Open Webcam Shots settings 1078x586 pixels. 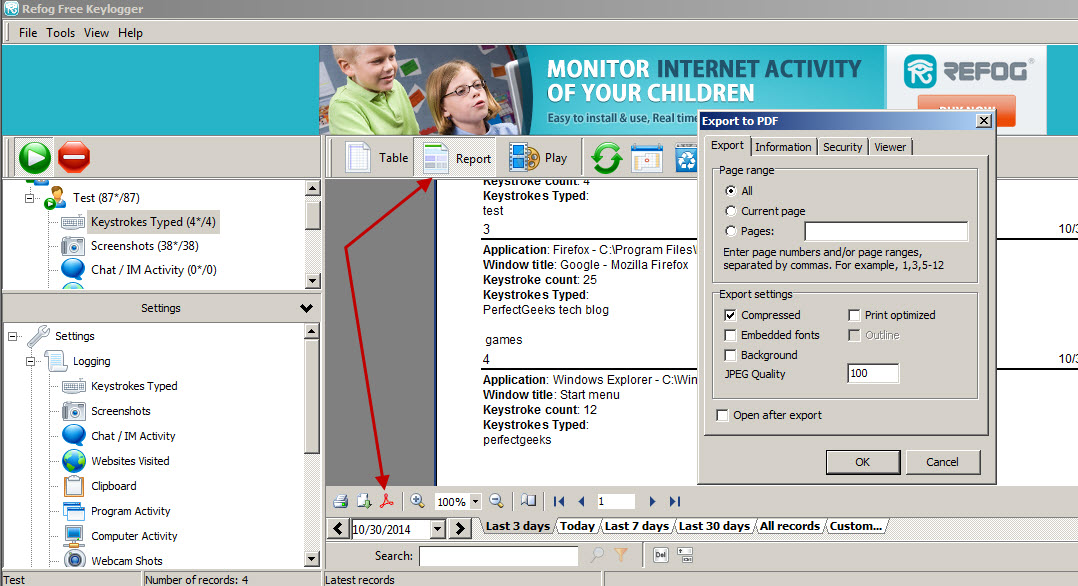[126, 561]
